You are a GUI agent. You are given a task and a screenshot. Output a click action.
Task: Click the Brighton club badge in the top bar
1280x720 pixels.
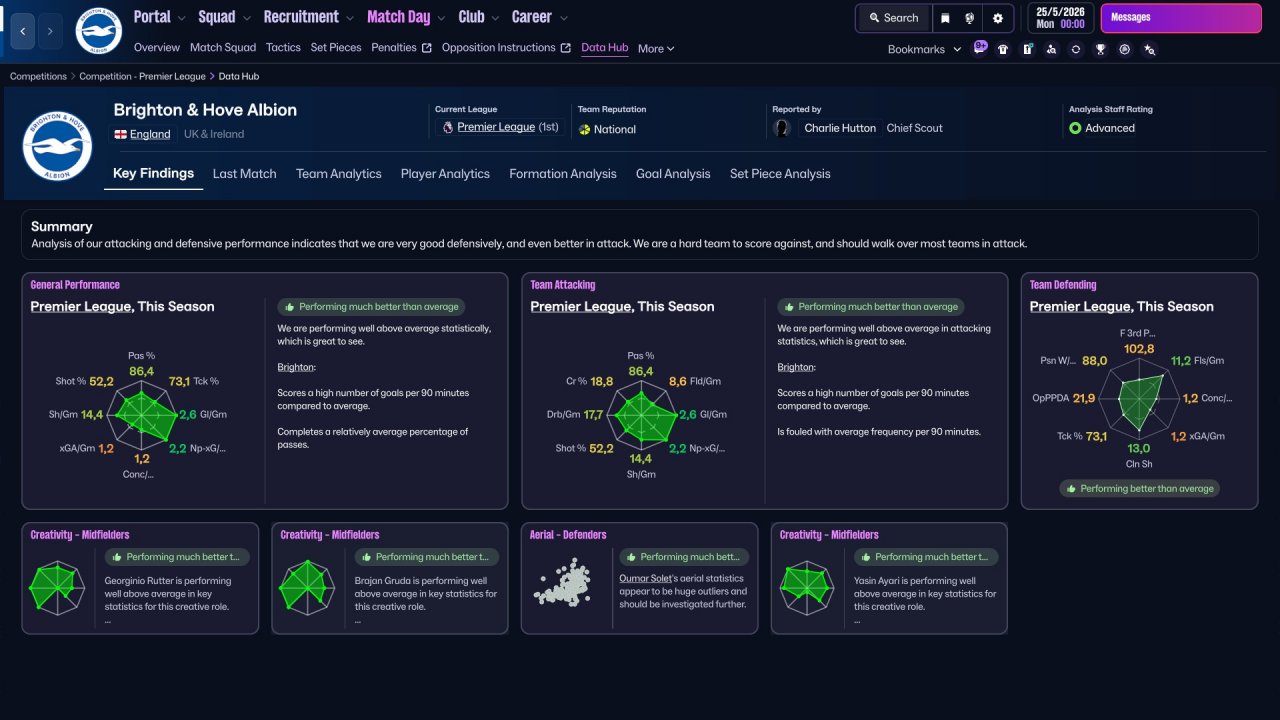coord(98,31)
